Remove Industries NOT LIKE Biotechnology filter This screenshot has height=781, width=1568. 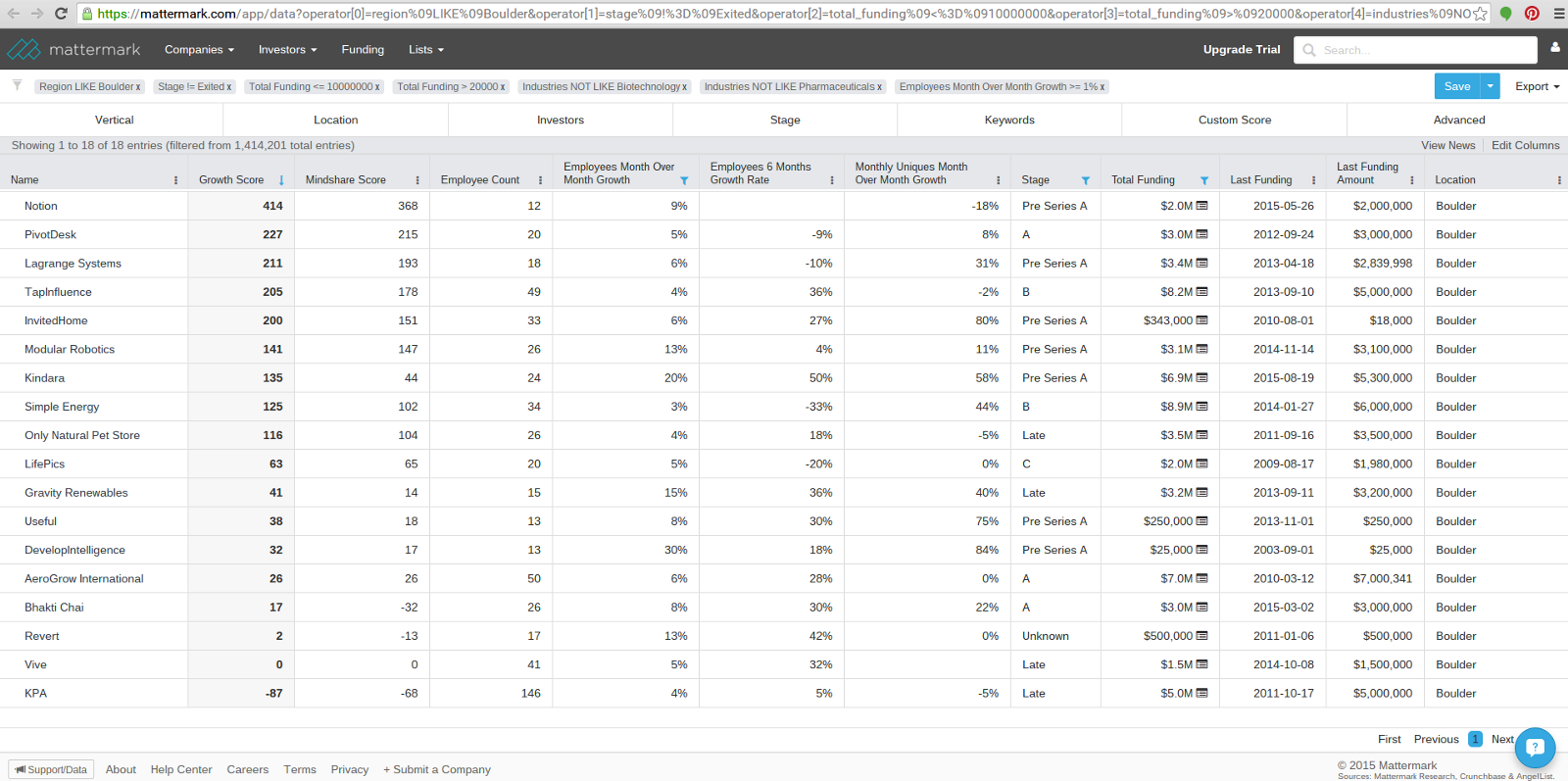685,87
